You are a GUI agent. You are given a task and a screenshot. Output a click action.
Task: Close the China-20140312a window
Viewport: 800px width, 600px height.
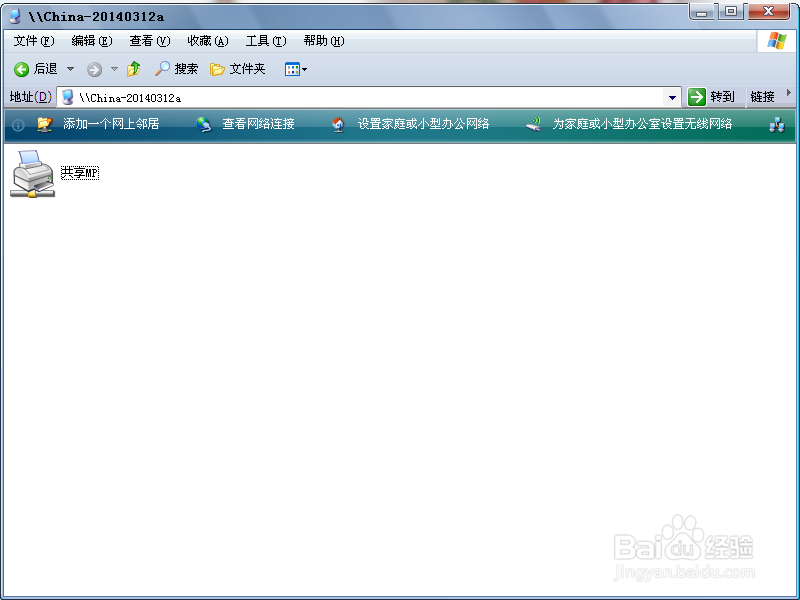point(768,12)
